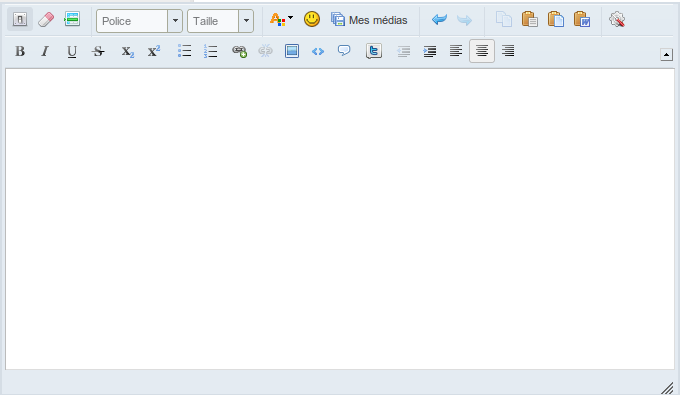The width and height of the screenshot is (680, 395).
Task: Click the decrease indent icon
Action: point(404,52)
